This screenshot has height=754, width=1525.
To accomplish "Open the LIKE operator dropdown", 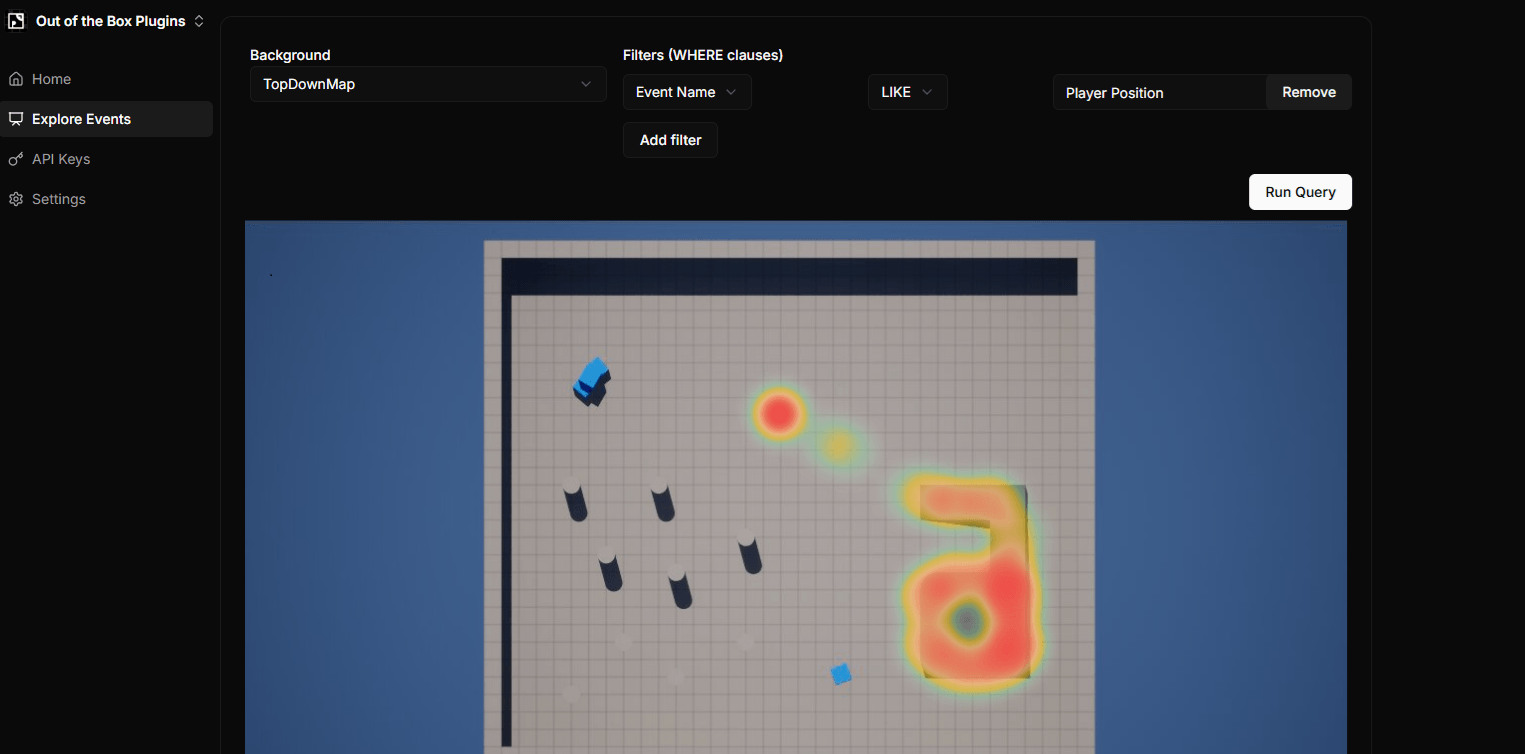I will (907, 92).
